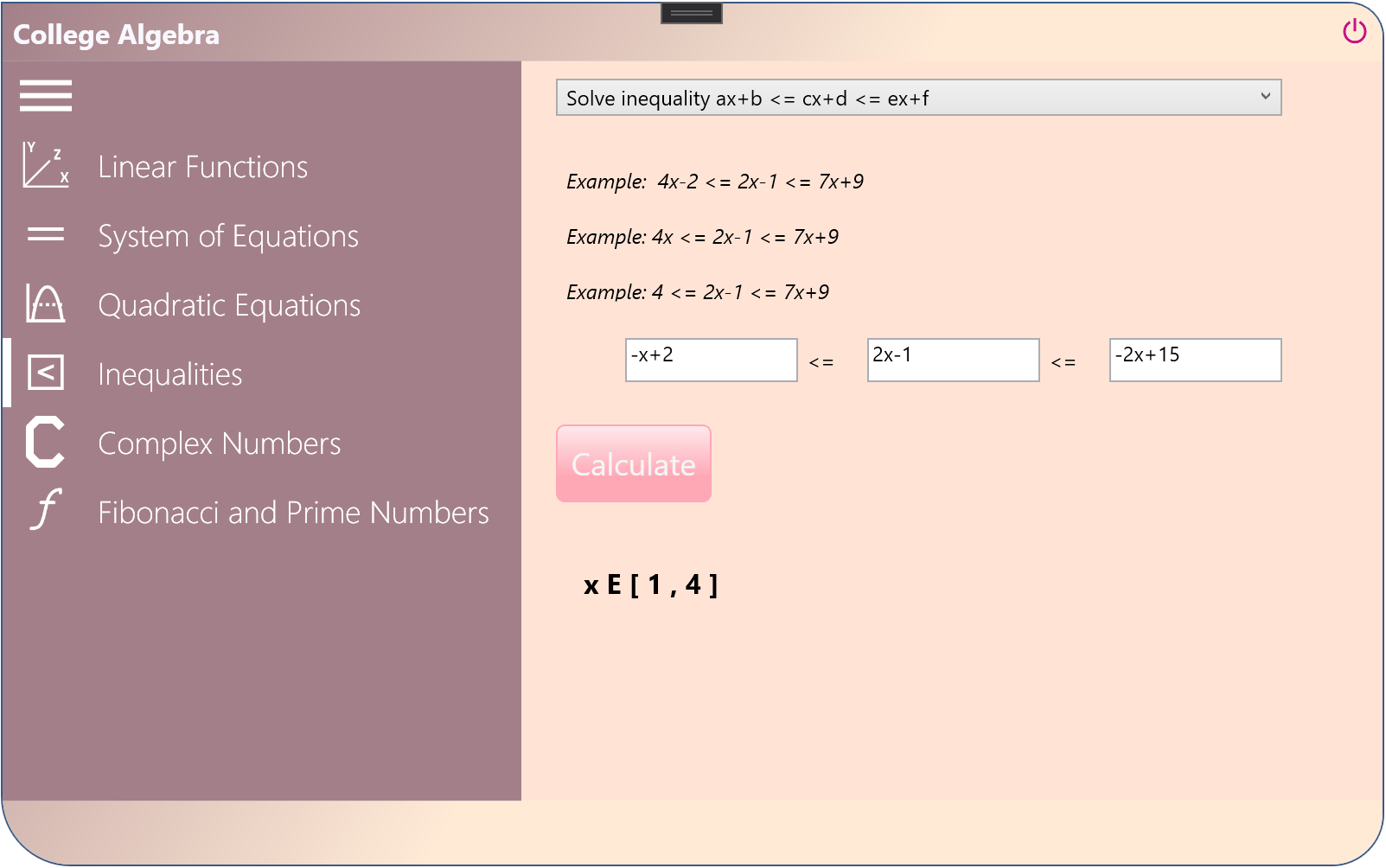
Task: Click the -2x+15 input field
Action: click(1195, 360)
